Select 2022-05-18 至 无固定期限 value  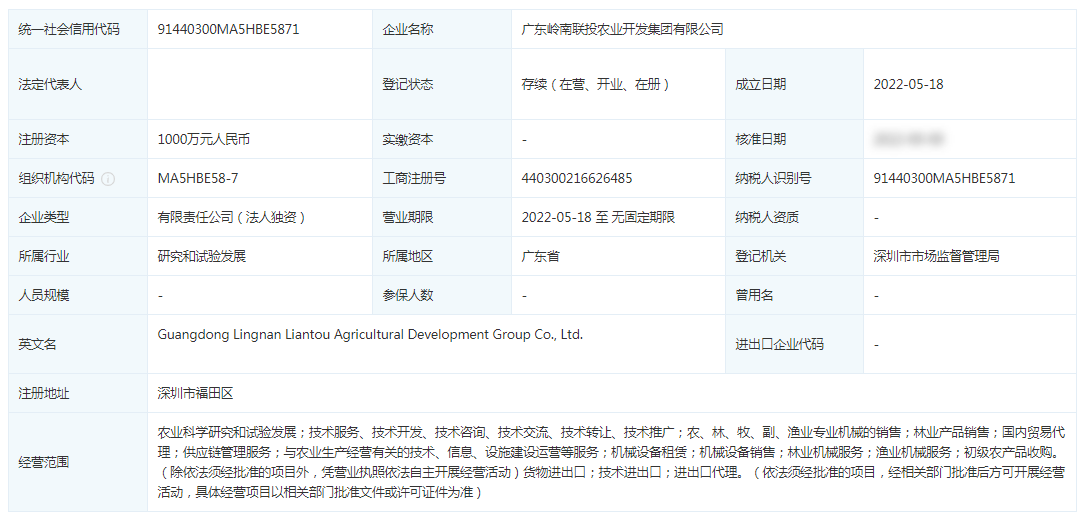(598, 217)
